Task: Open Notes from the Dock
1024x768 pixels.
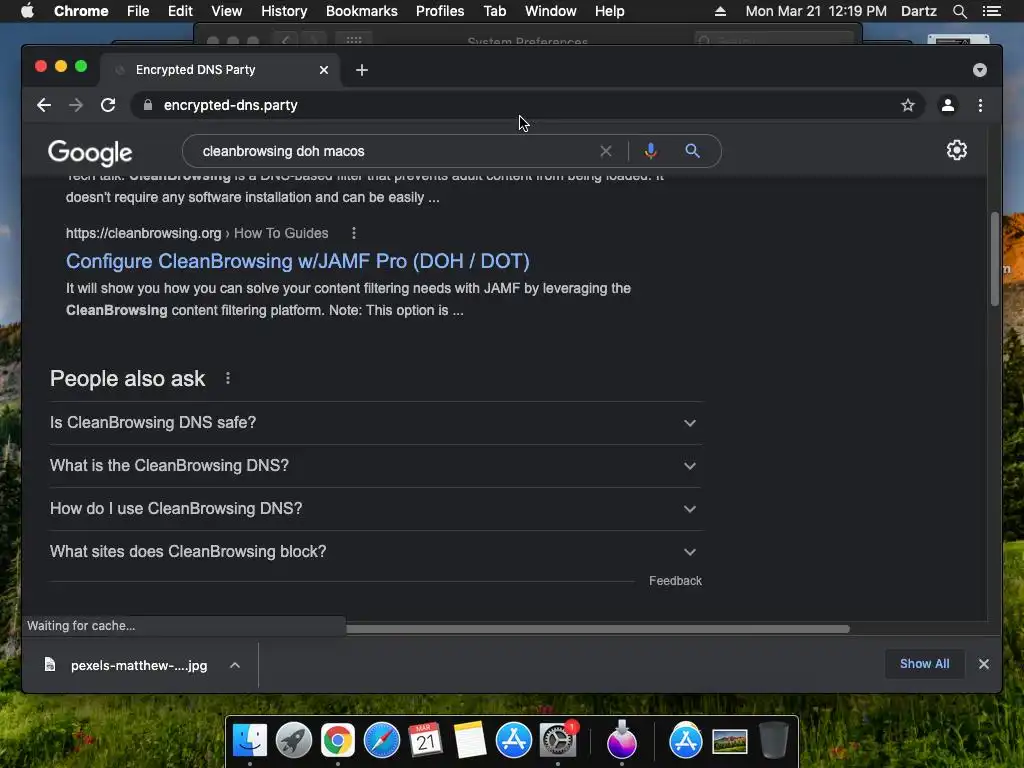Action: tap(470, 741)
